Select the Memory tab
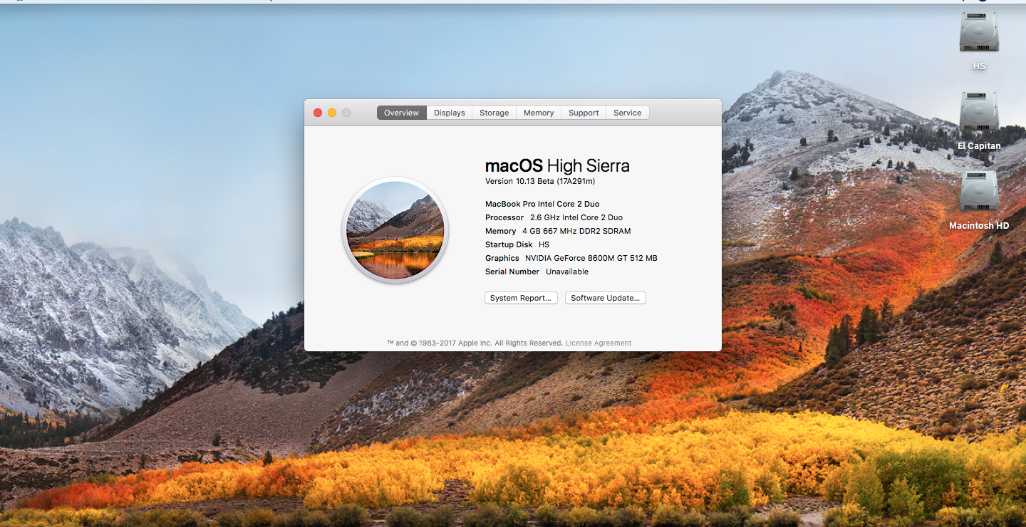Screen dimensions: 1026x527 (538, 113)
